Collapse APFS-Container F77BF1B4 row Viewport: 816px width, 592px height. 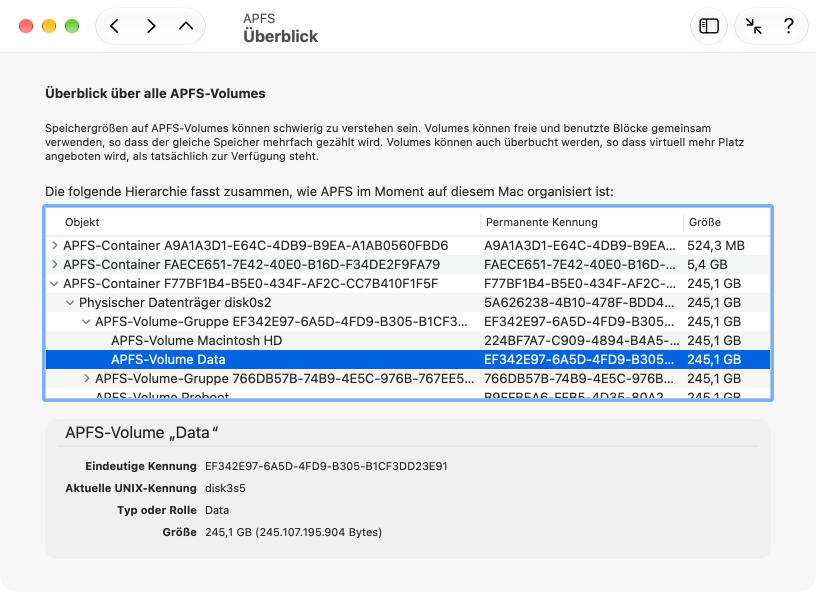coord(54,284)
